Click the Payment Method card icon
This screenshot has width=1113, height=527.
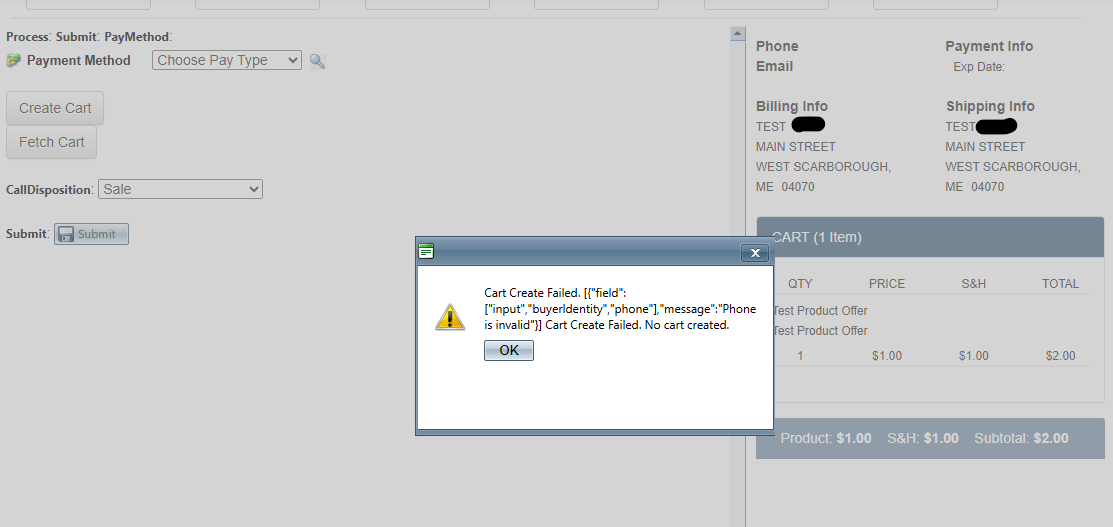[x=13, y=61]
